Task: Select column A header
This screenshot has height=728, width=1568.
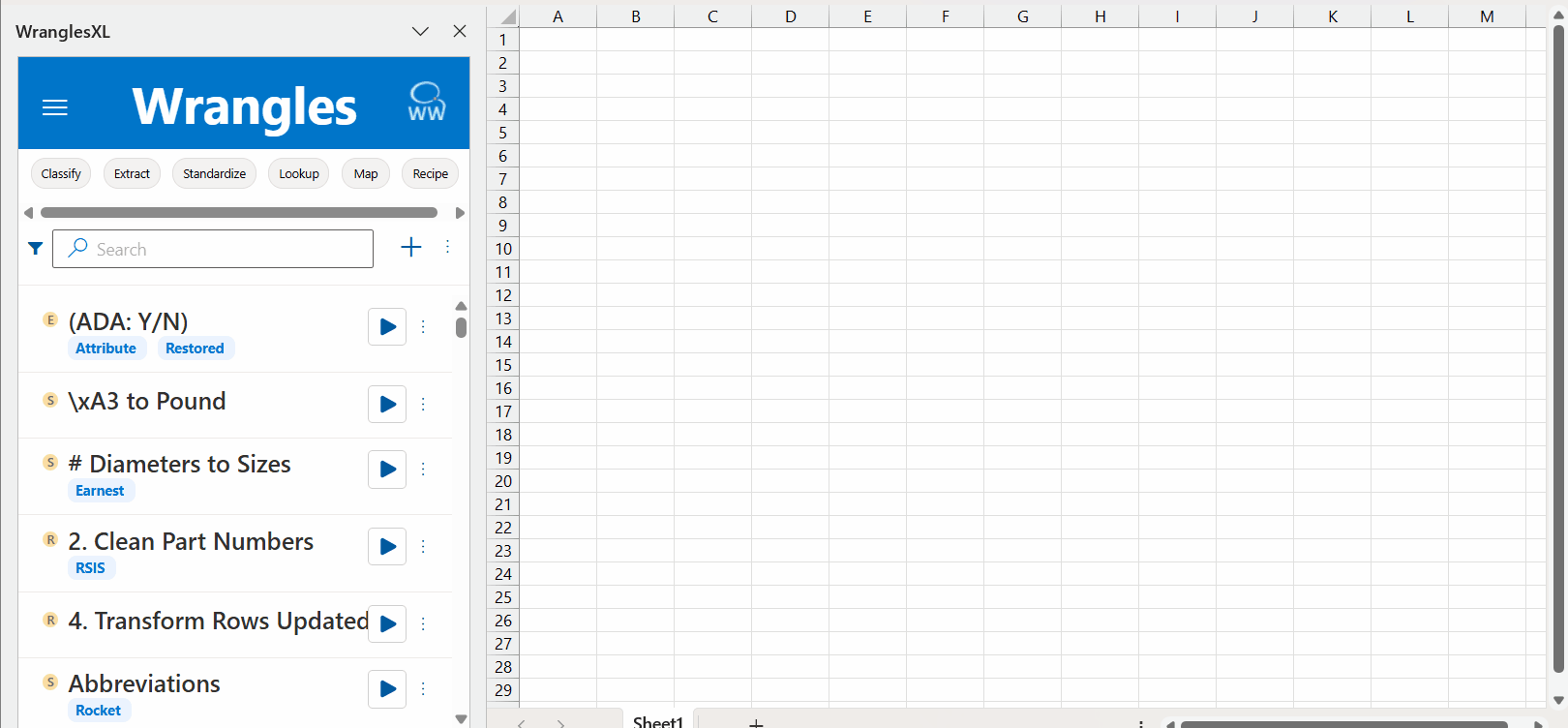Action: (x=558, y=16)
